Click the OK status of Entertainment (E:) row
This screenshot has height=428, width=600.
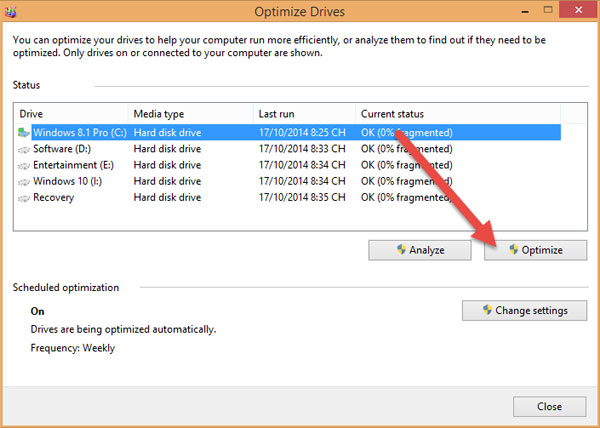click(x=406, y=165)
